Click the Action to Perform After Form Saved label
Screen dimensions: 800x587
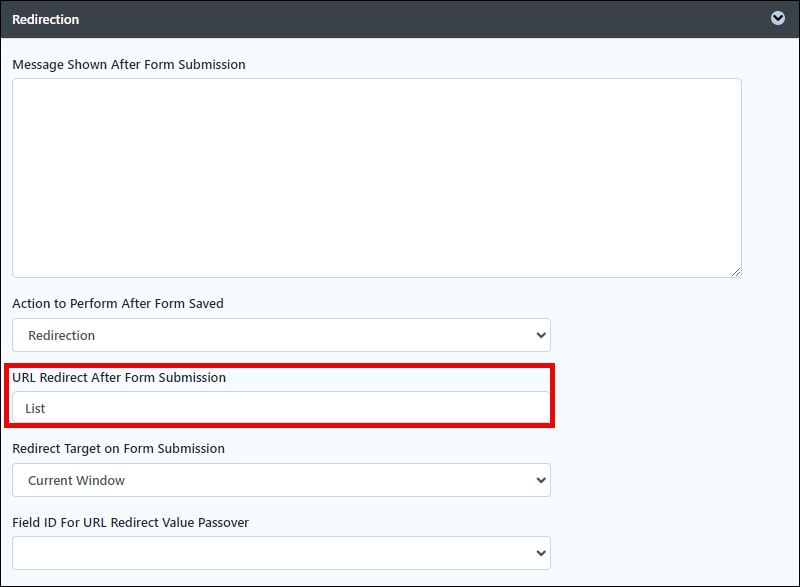pos(118,303)
